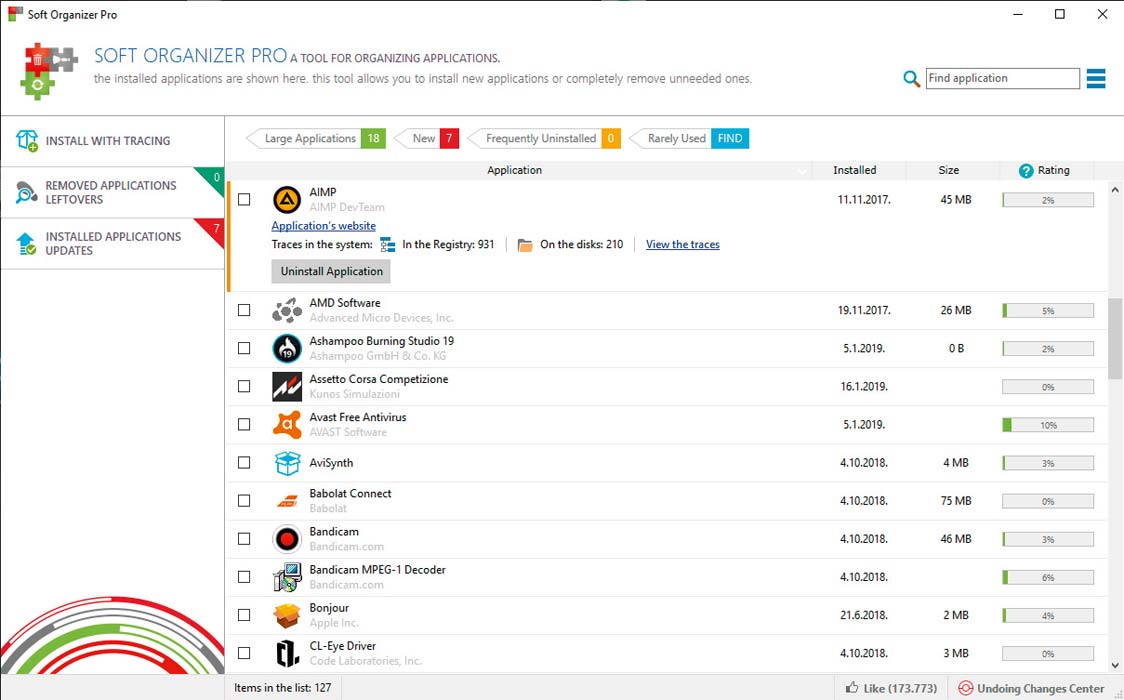Image resolution: width=1124 pixels, height=700 pixels.
Task: Click the AIMP 2% rating bar
Action: [1048, 200]
